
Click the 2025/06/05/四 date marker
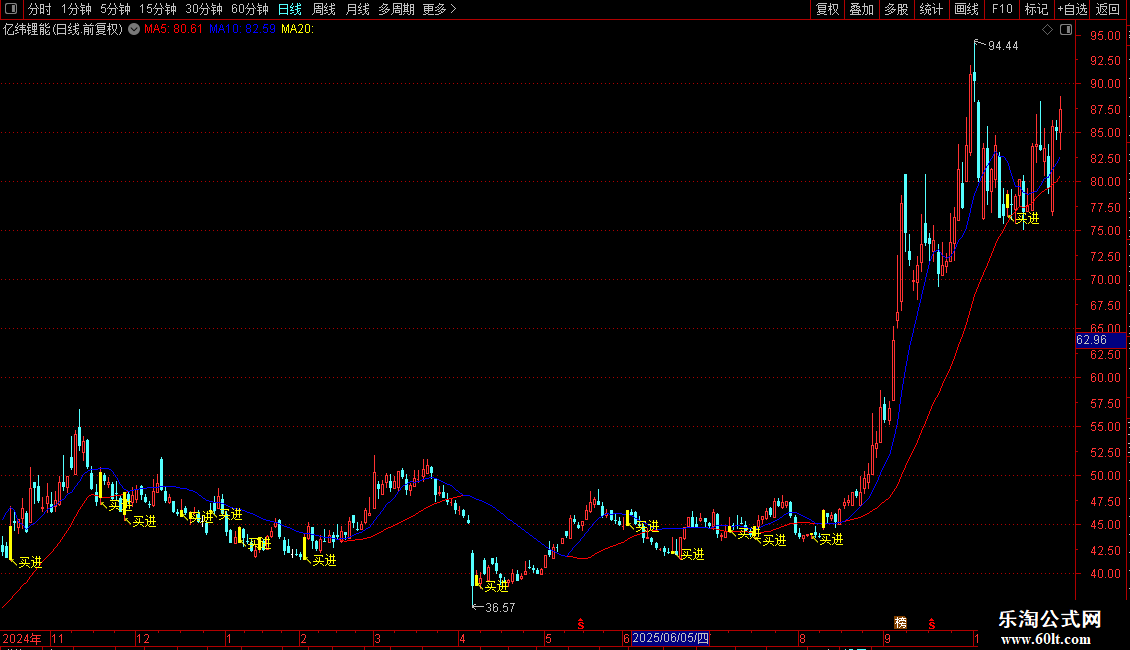pyautogui.click(x=670, y=638)
